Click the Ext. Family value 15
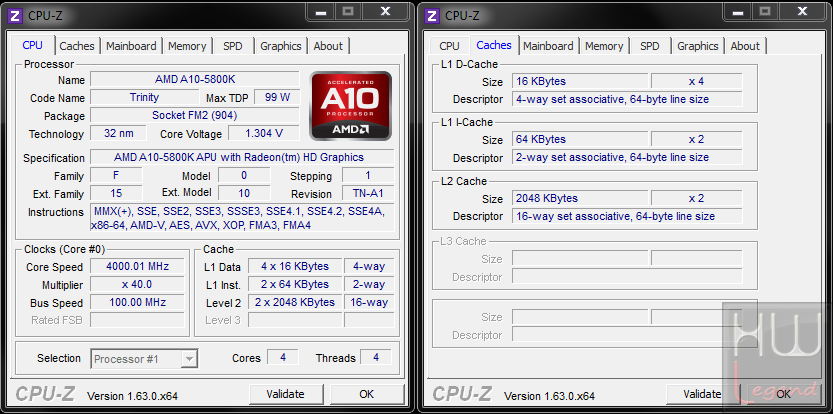833x414 pixels. pos(116,193)
